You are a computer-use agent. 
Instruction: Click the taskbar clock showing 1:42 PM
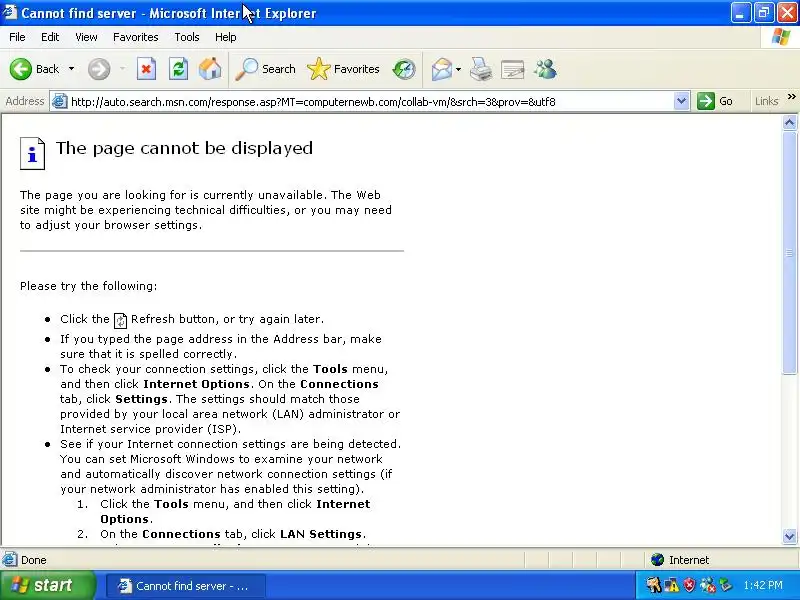763,585
